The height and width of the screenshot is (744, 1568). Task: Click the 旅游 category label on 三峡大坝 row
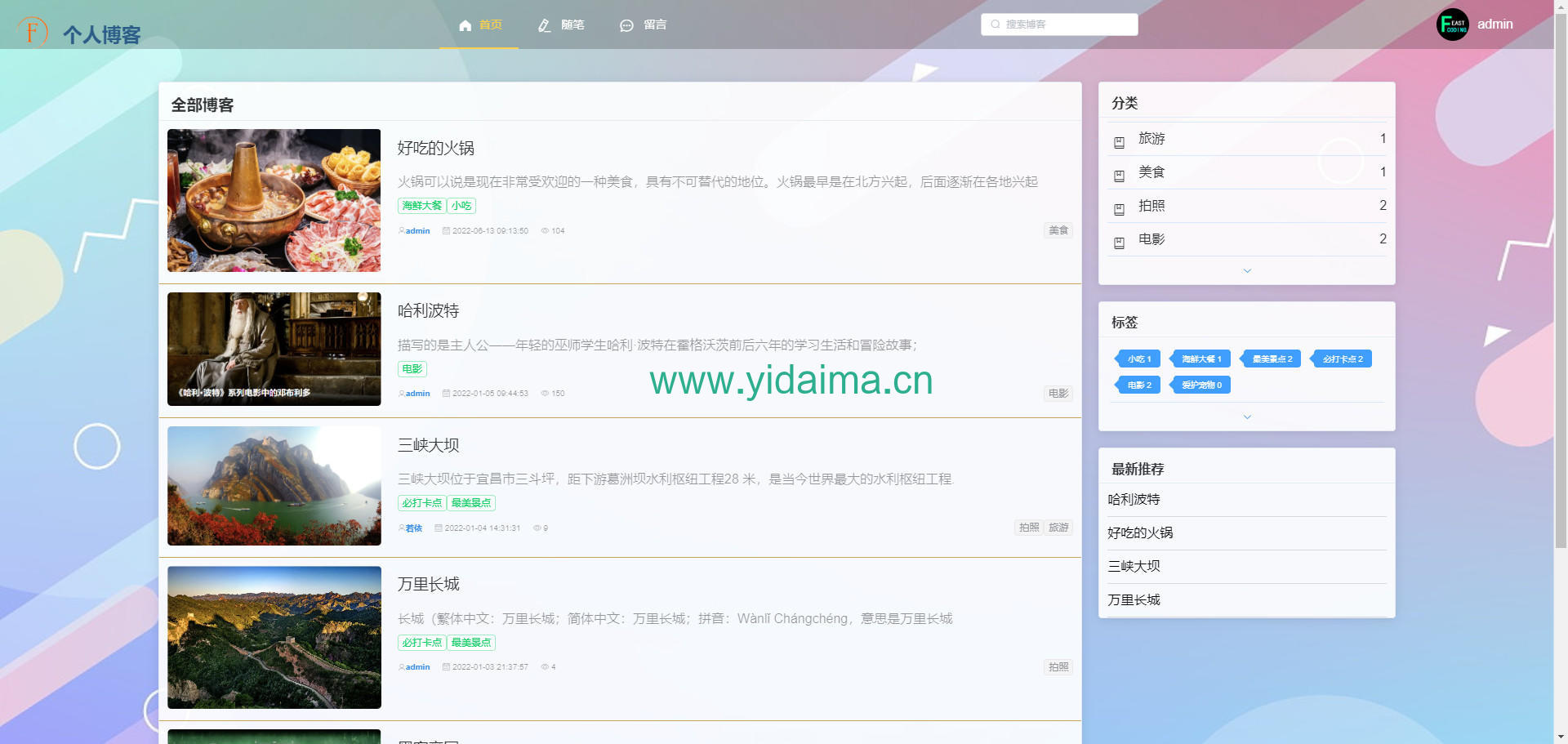click(1058, 528)
